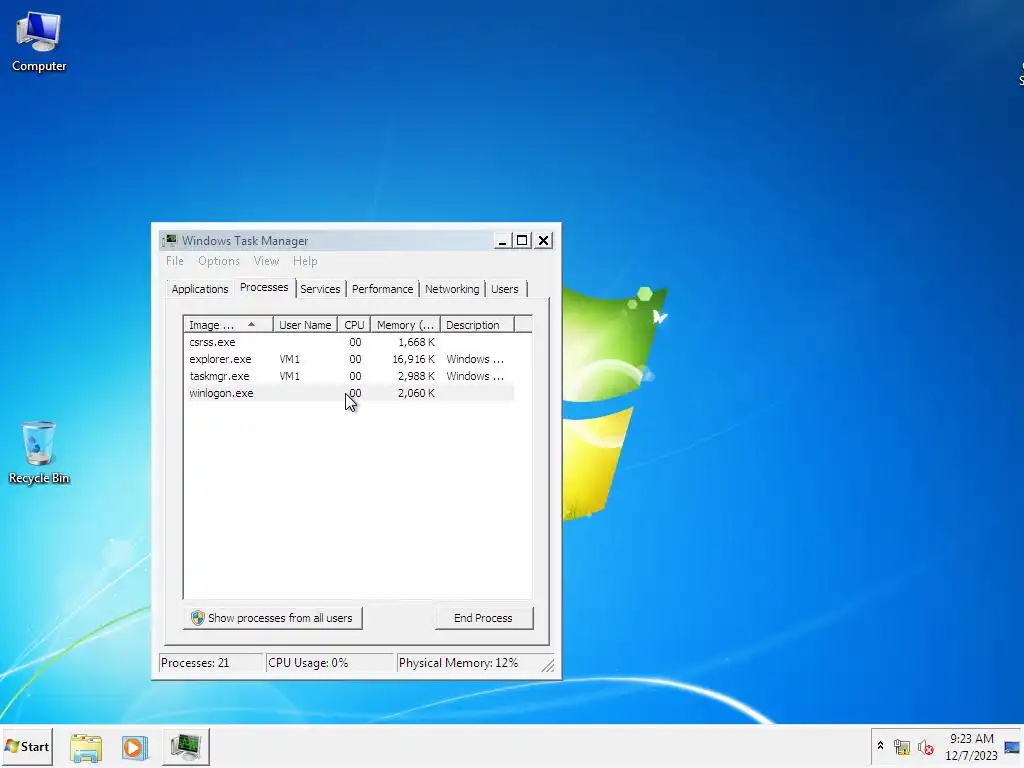1024x768 pixels.
Task: Open the Performance tab
Action: coord(383,289)
